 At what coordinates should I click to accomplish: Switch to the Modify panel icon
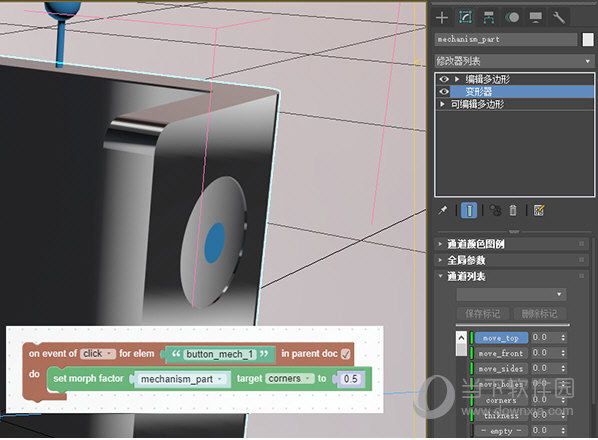point(465,17)
